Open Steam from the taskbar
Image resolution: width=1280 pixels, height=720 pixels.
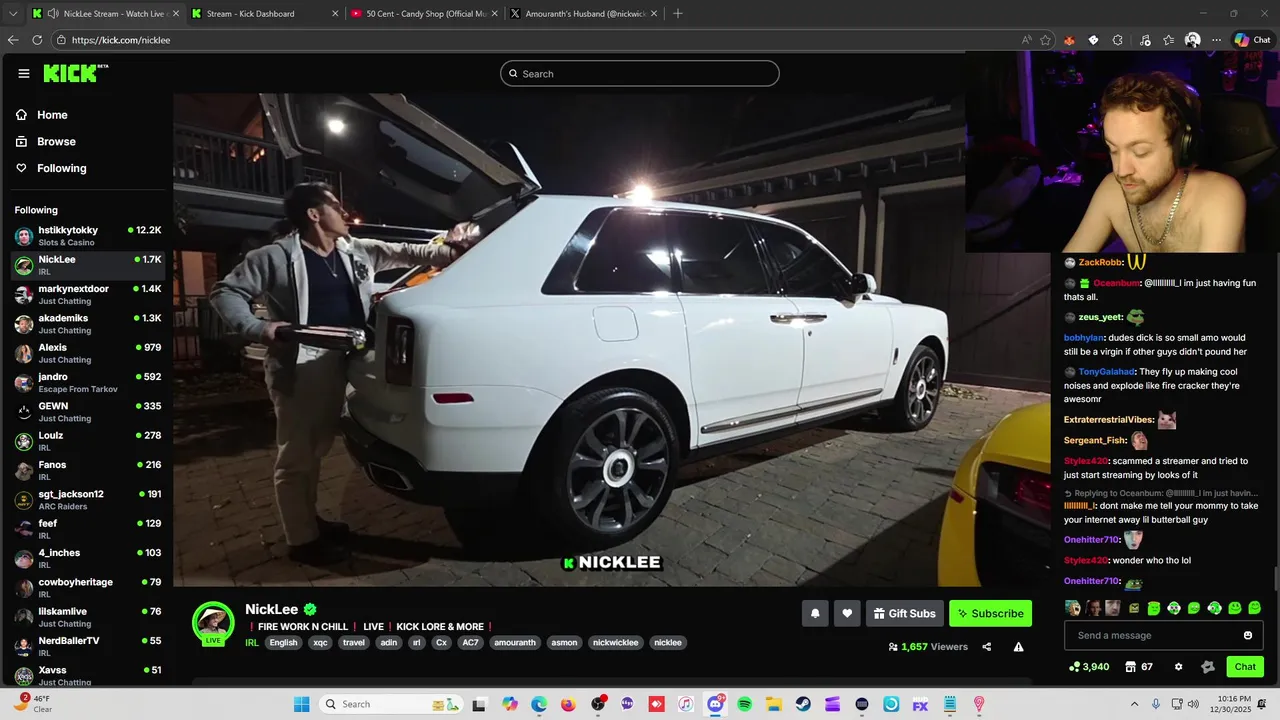[803, 704]
